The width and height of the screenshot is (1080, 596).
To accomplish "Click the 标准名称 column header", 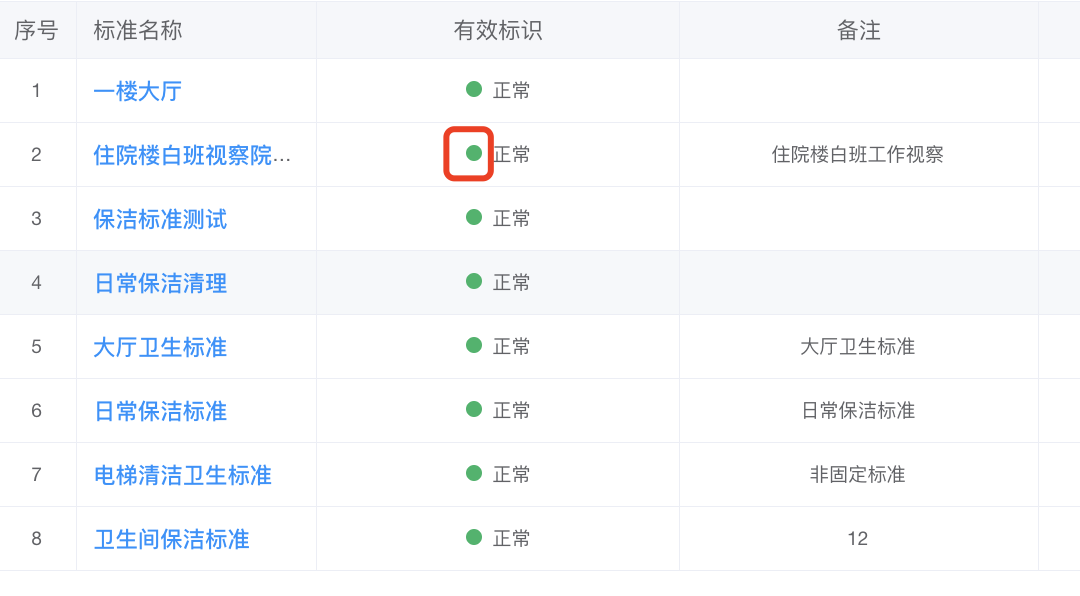I will coord(137,31).
